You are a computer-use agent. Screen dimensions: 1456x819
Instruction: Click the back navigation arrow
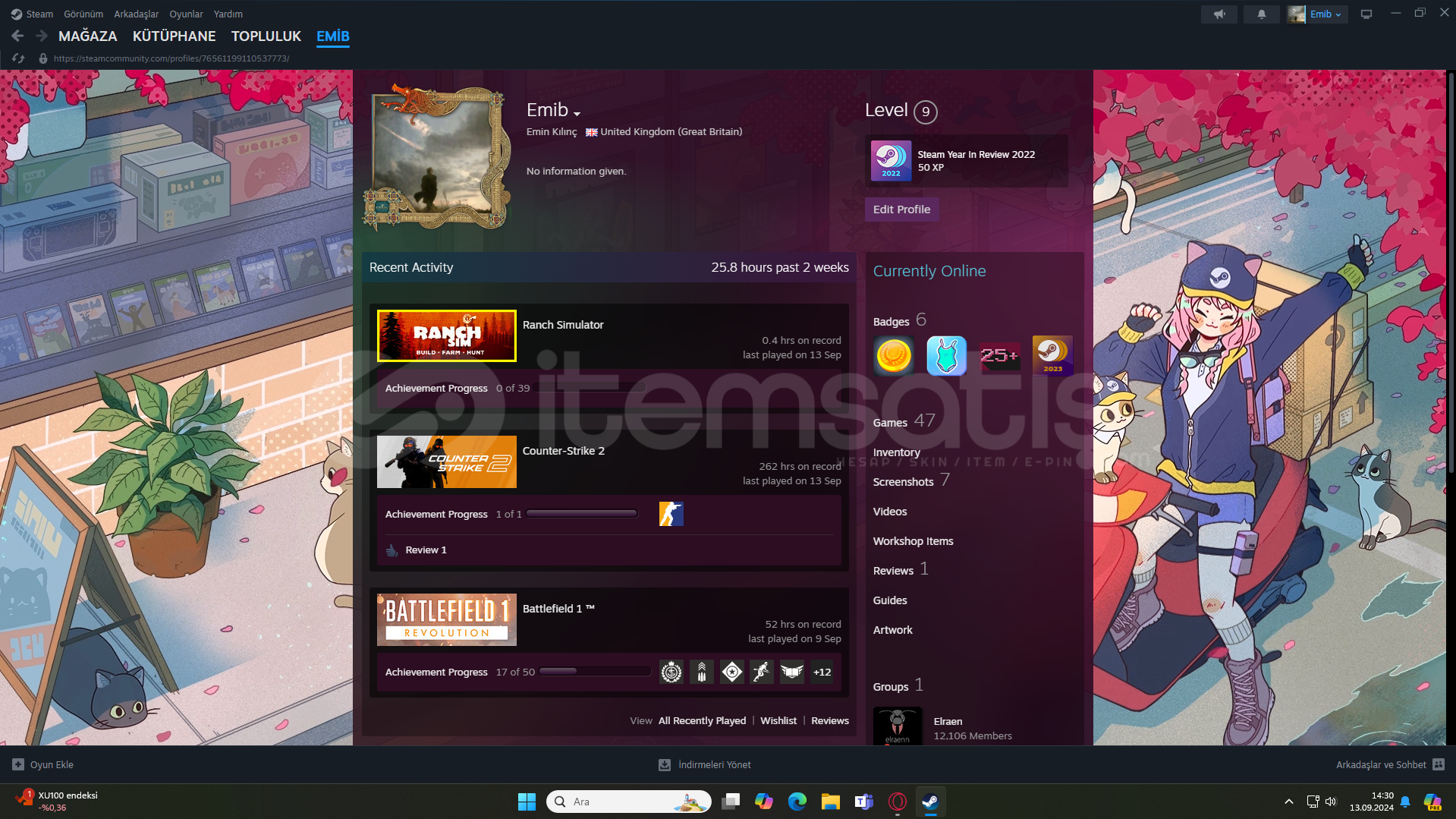click(17, 36)
